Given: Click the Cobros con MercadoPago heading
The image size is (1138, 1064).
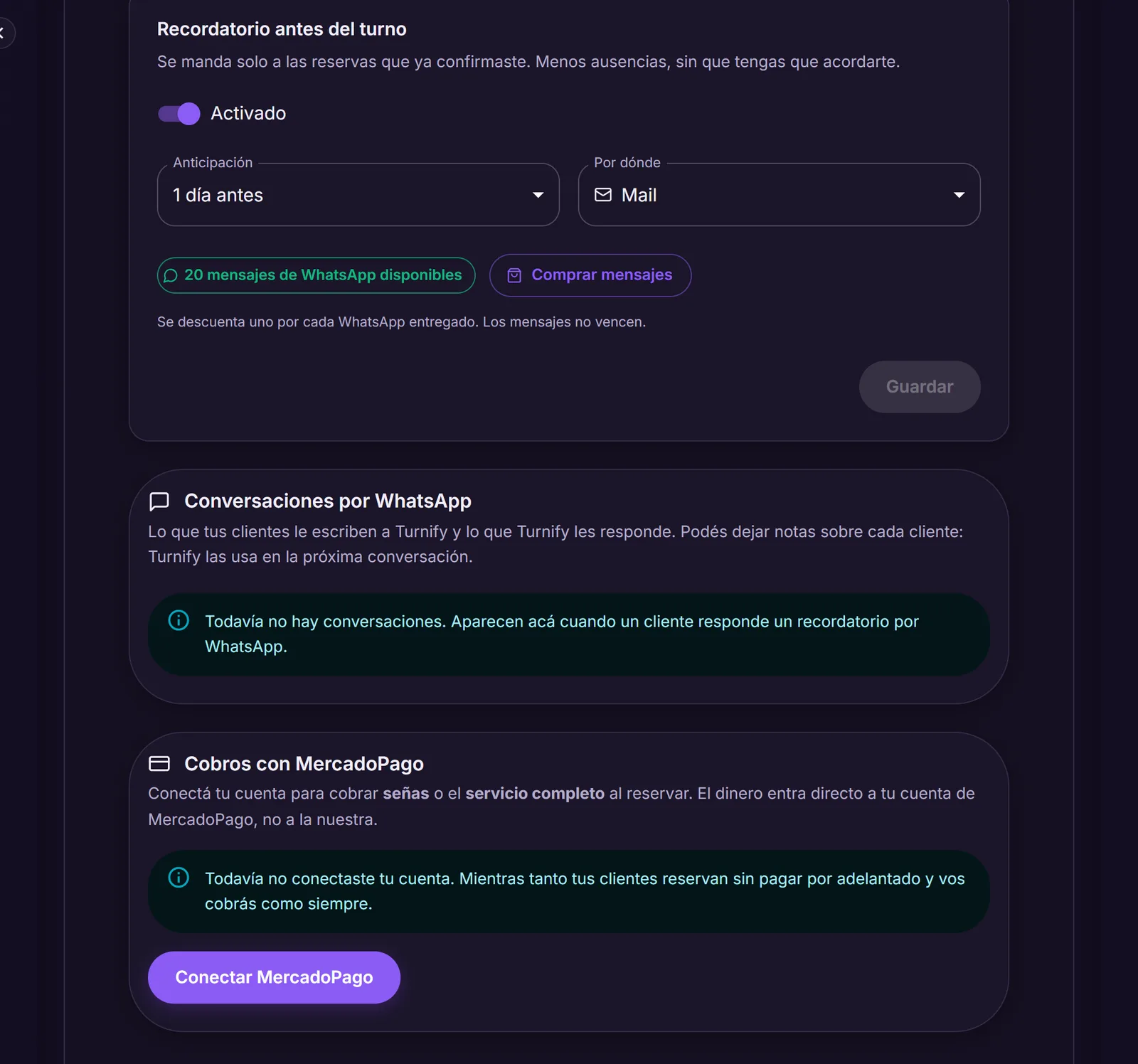Looking at the screenshot, I should [304, 764].
